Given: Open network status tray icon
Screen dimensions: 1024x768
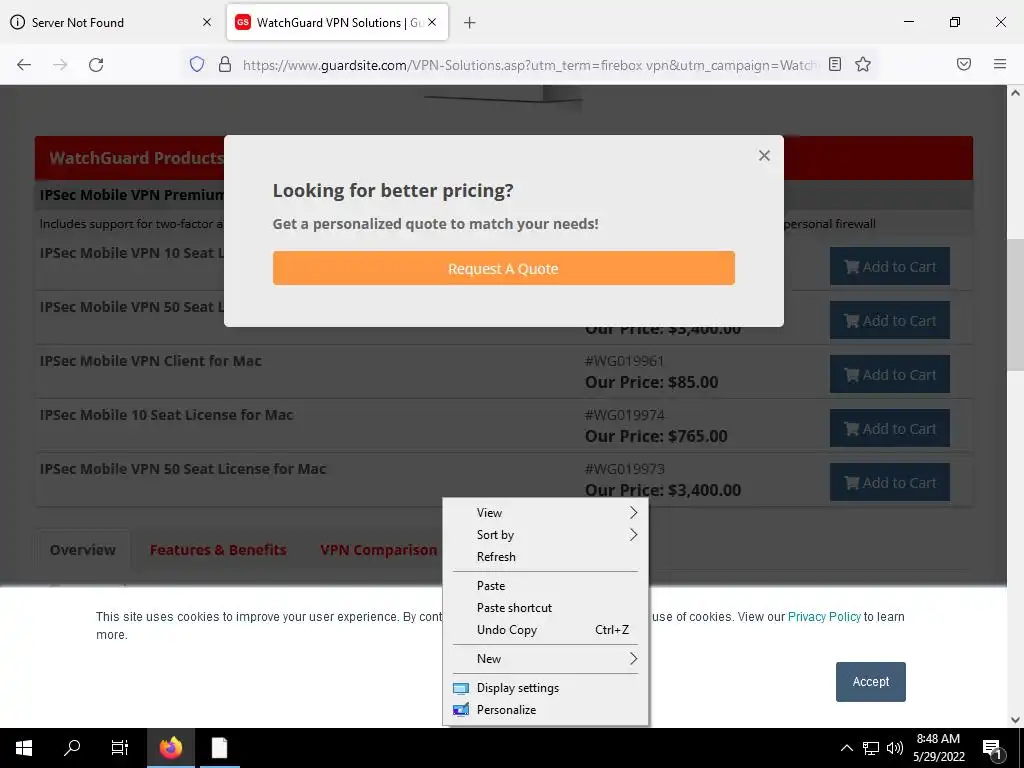Looking at the screenshot, I should [871, 748].
